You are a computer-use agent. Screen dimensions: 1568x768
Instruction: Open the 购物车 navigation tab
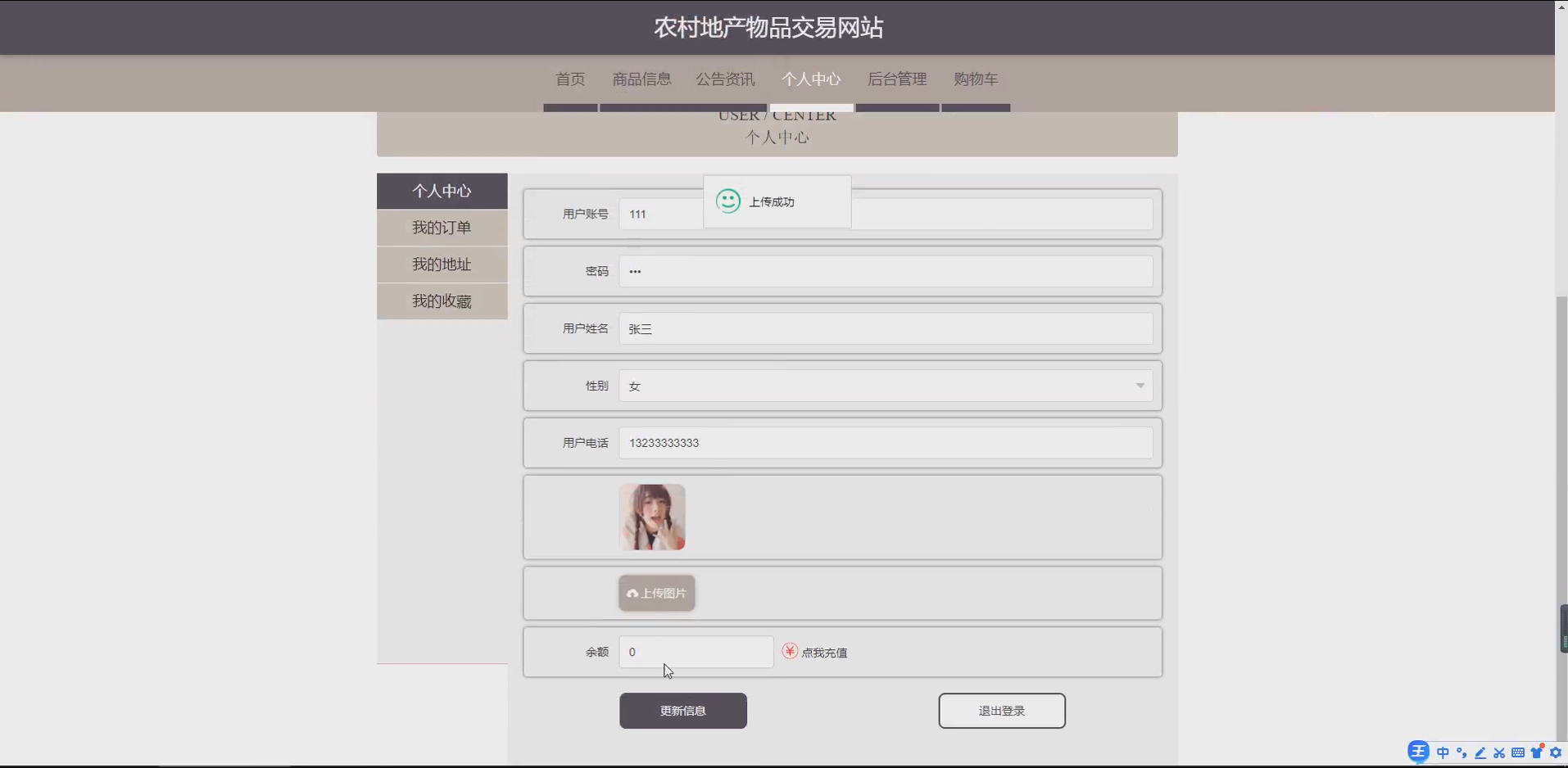(x=976, y=79)
